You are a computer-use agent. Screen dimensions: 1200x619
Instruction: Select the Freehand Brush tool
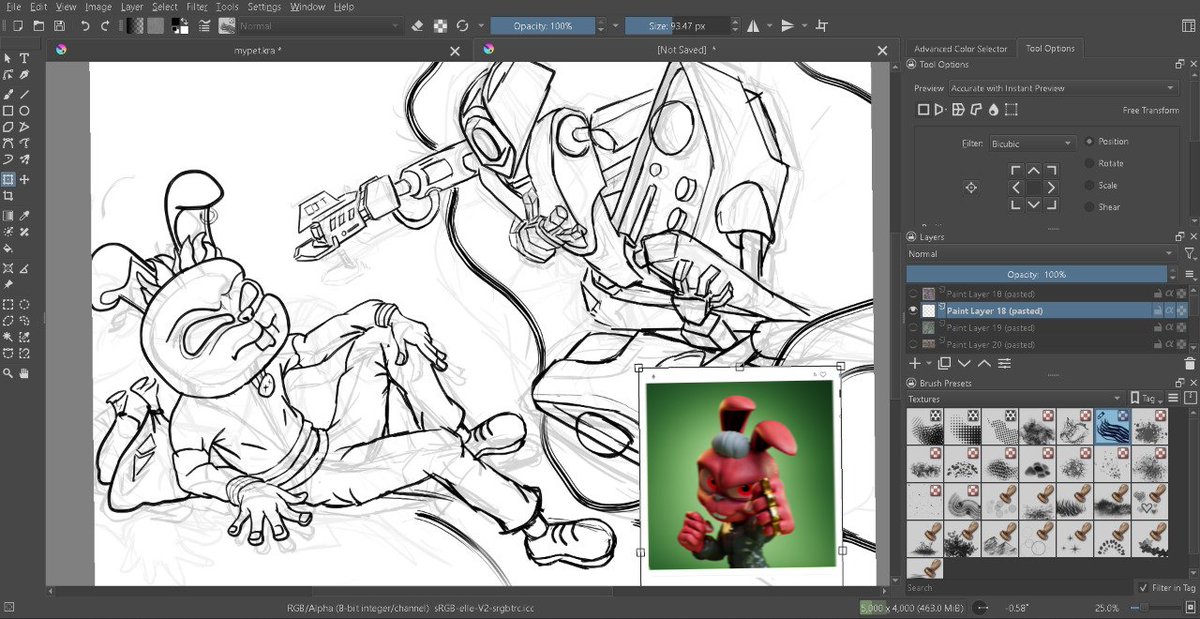point(8,94)
